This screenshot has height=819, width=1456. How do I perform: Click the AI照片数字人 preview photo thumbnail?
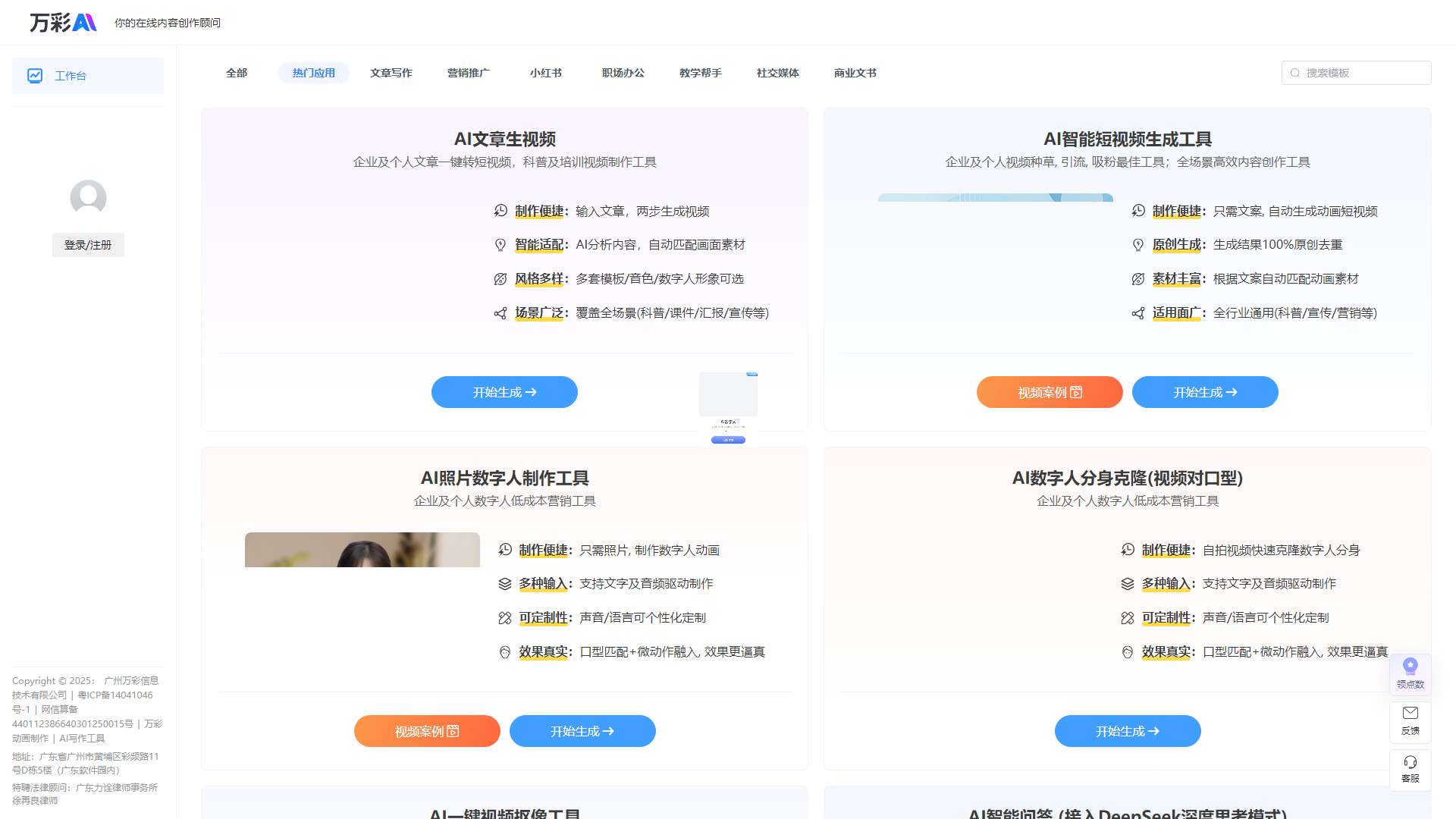[x=362, y=550]
